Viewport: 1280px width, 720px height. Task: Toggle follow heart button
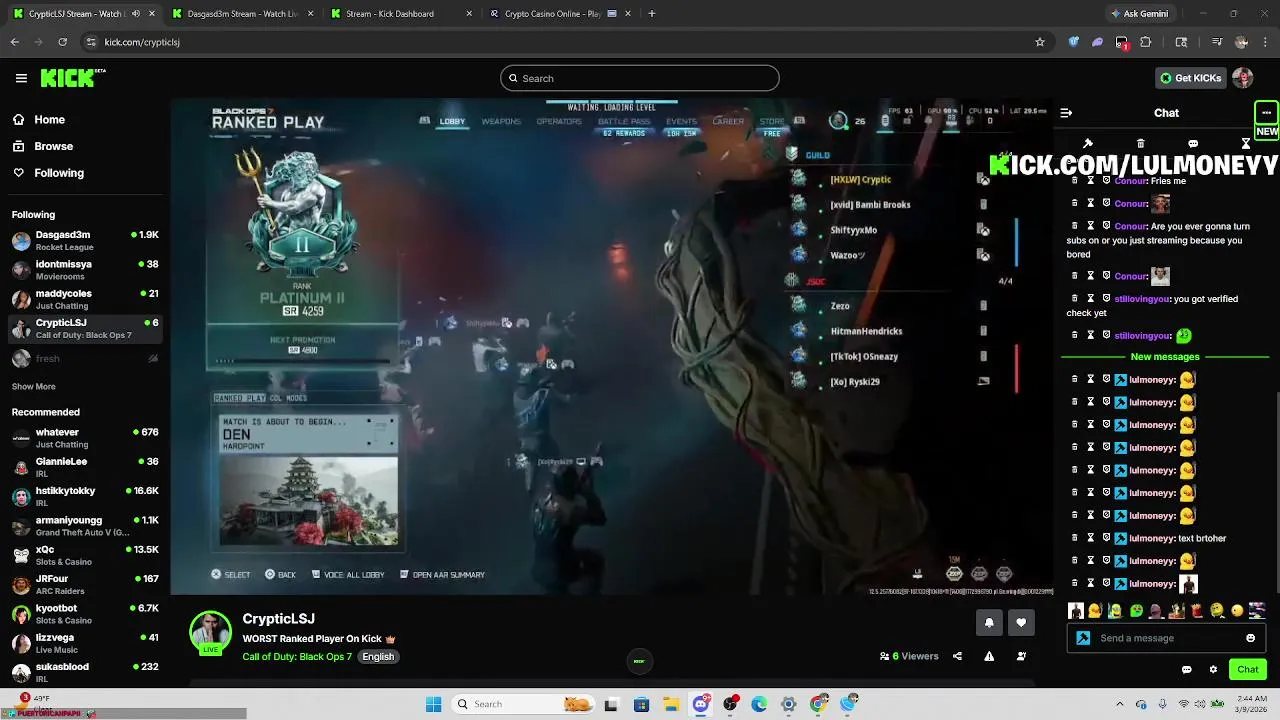pyautogui.click(x=1021, y=622)
